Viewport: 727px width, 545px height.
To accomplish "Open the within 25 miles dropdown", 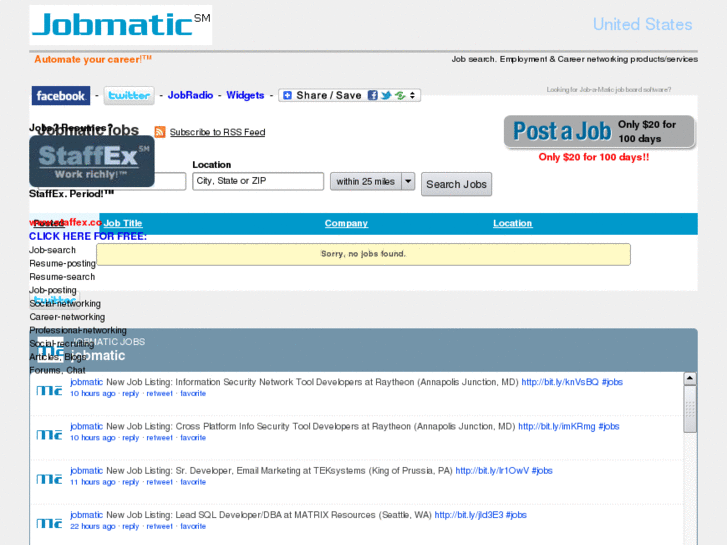I will pos(372,181).
